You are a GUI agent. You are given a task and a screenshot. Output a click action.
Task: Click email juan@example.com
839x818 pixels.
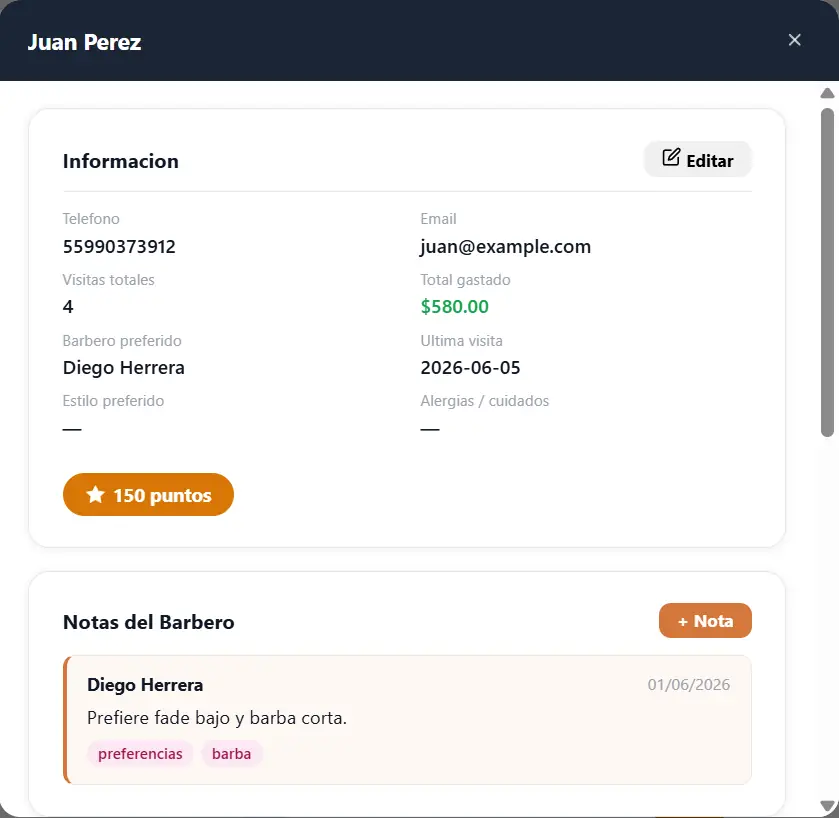[x=506, y=247]
